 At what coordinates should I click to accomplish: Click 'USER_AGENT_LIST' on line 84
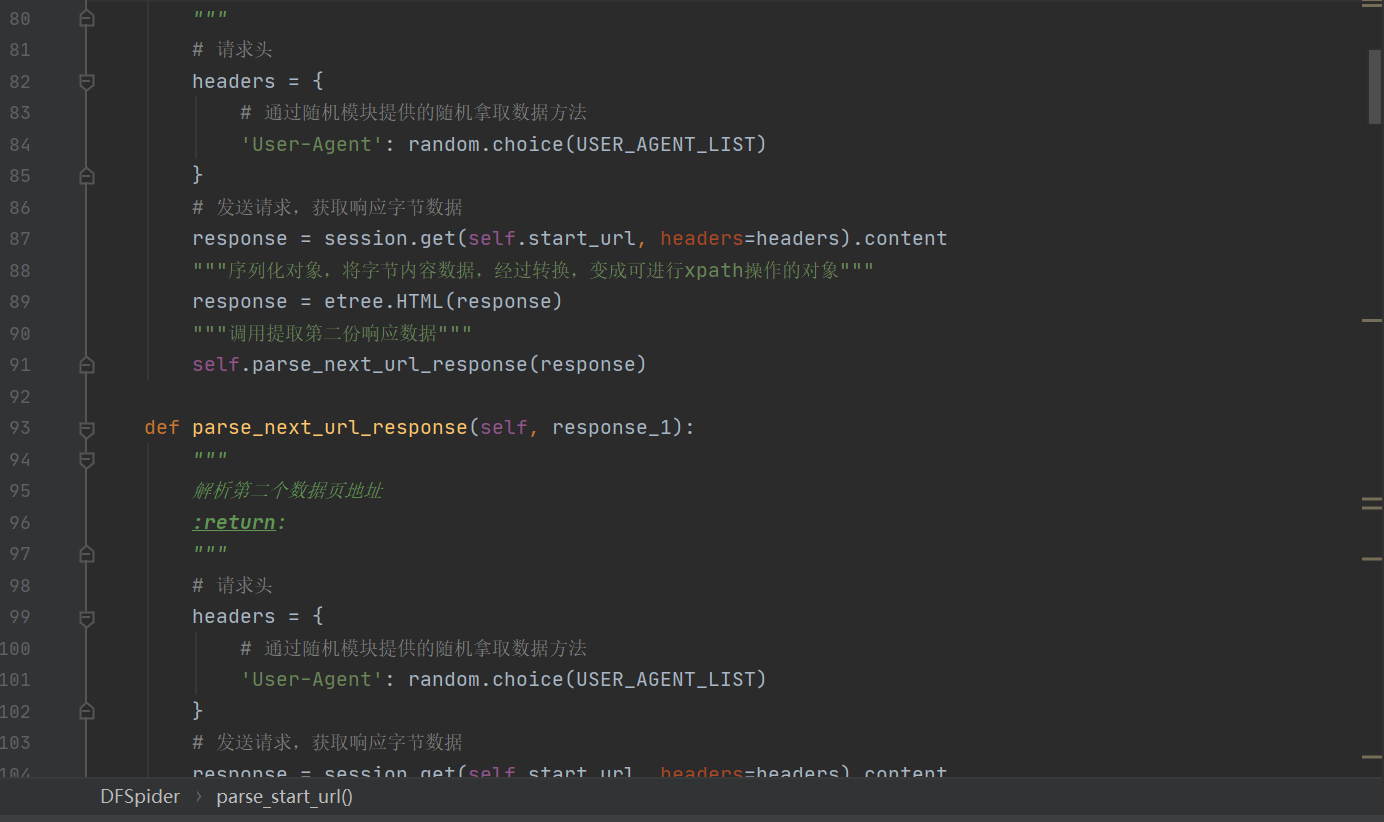tap(666, 144)
